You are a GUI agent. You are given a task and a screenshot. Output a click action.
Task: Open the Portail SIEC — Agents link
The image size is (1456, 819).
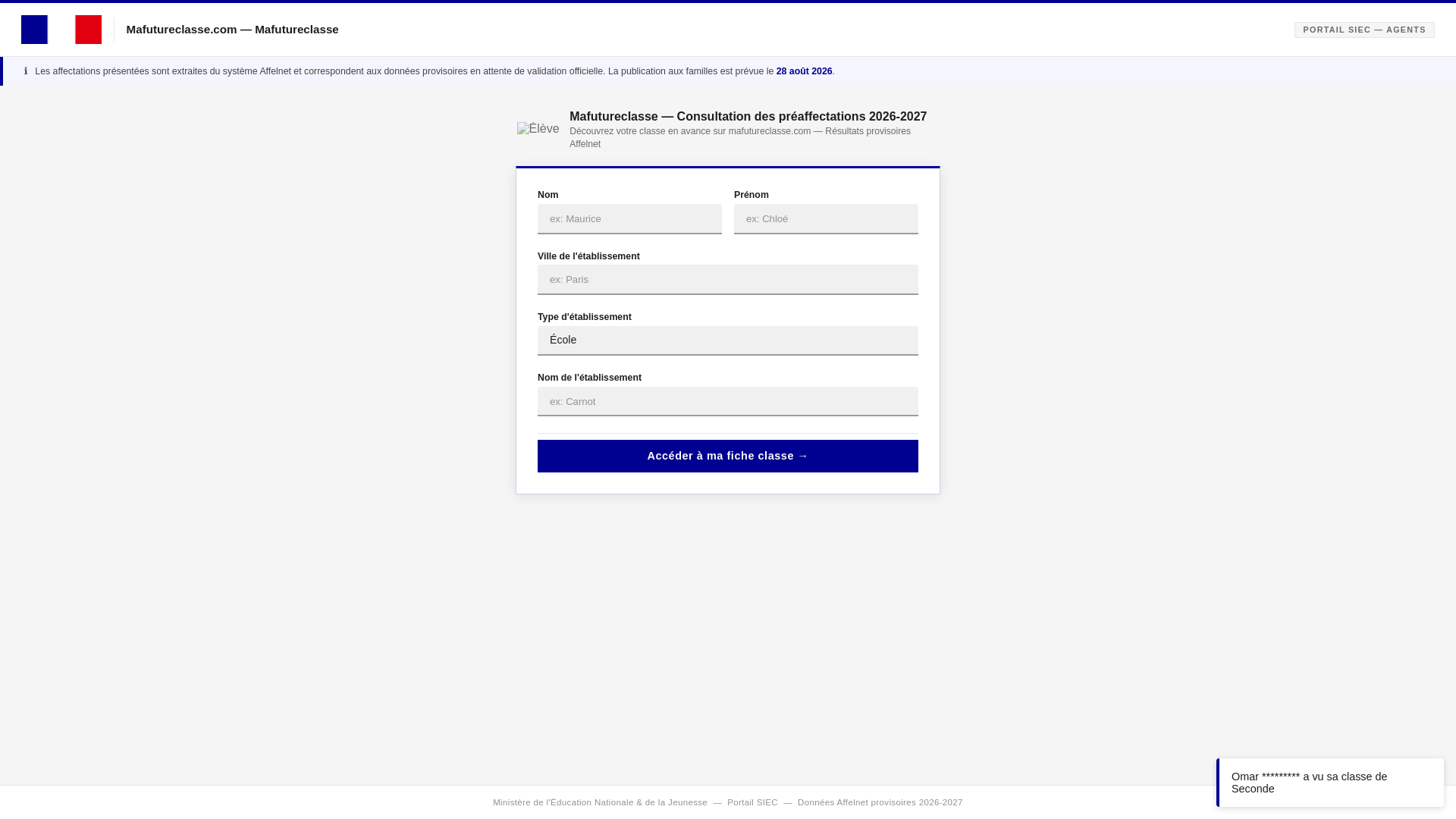pyautogui.click(x=1363, y=30)
